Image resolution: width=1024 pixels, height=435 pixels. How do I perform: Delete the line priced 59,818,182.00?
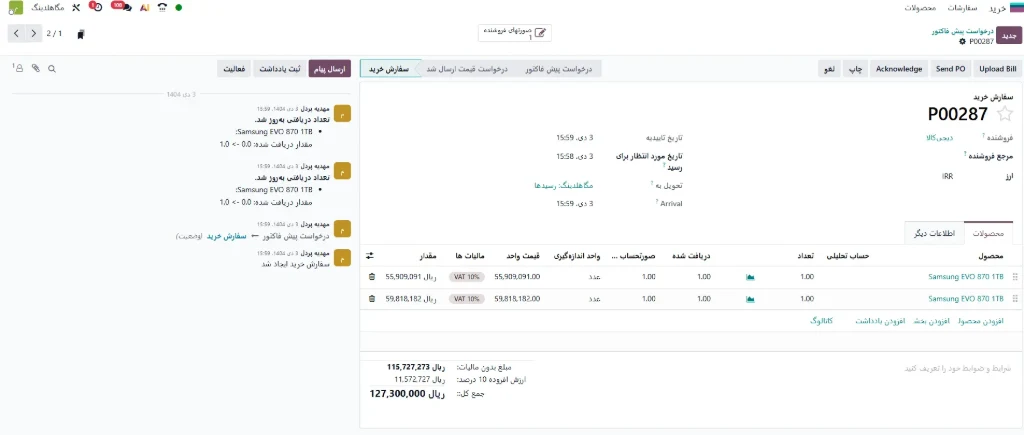click(372, 298)
